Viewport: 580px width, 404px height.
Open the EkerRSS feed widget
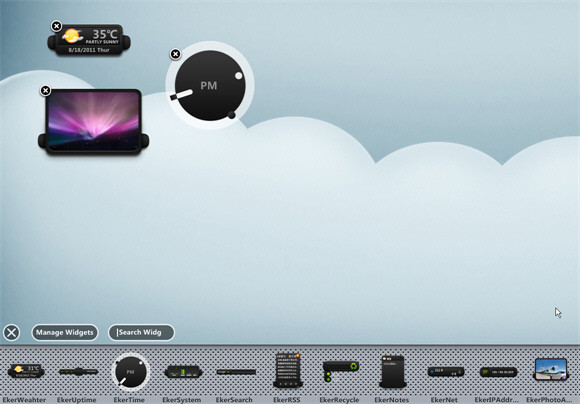tap(288, 370)
